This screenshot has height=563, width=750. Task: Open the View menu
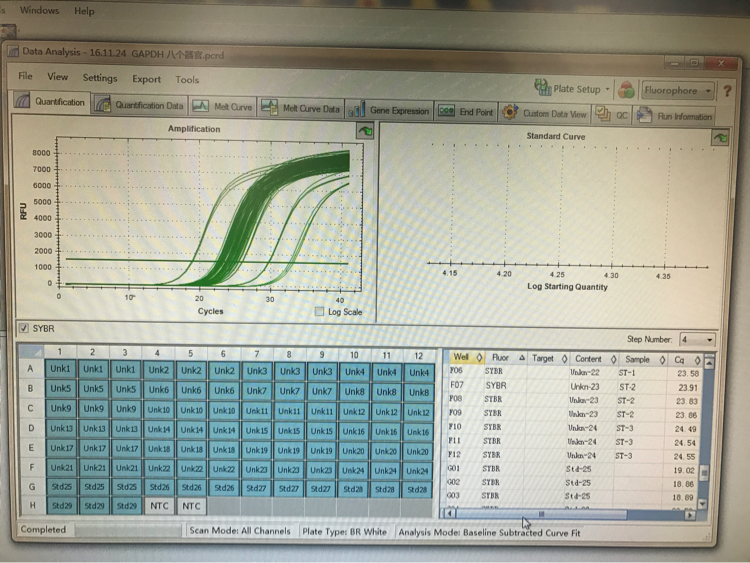pyautogui.click(x=57, y=77)
